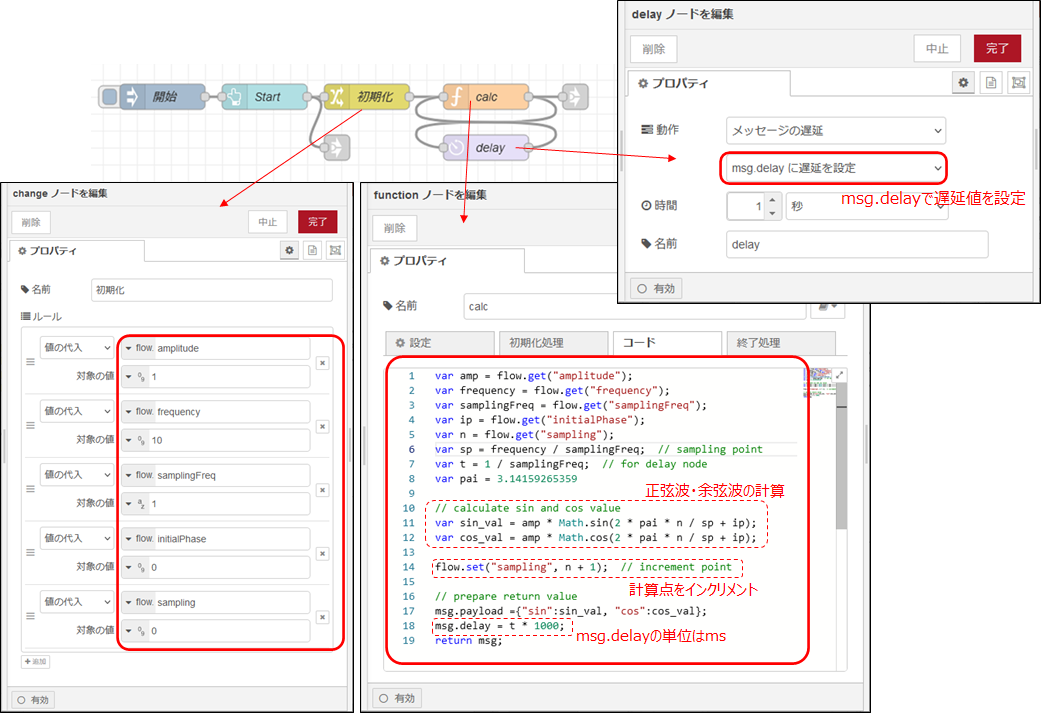
Task: Open 値の代入 dropdown for frequency rule
Action: click(x=76, y=411)
